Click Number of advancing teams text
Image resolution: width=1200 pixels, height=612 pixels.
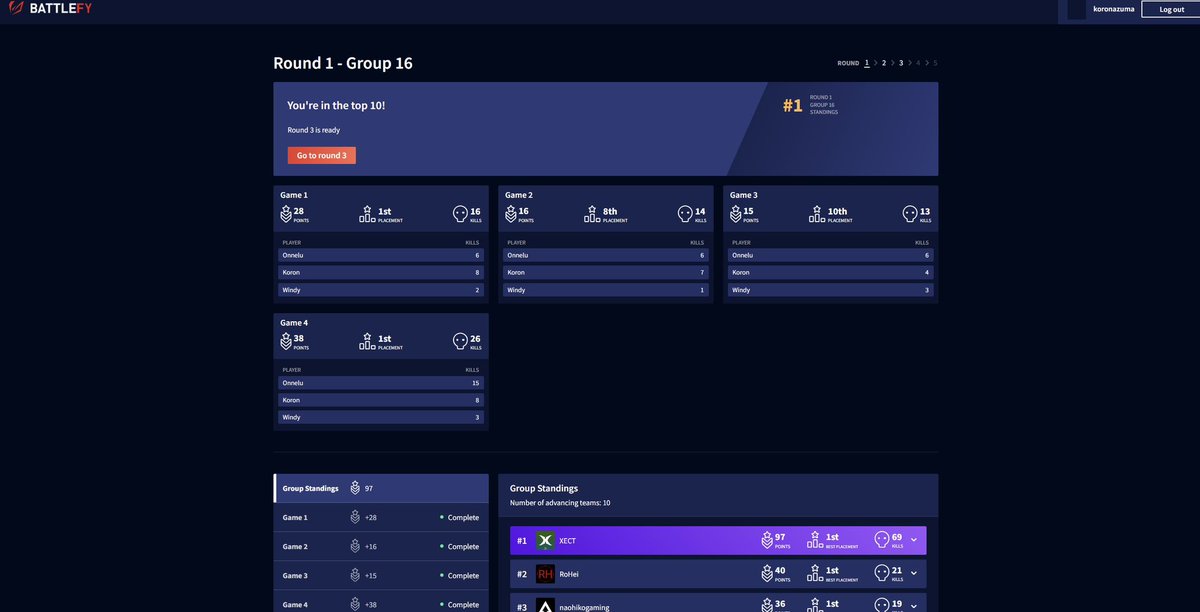tap(560, 503)
